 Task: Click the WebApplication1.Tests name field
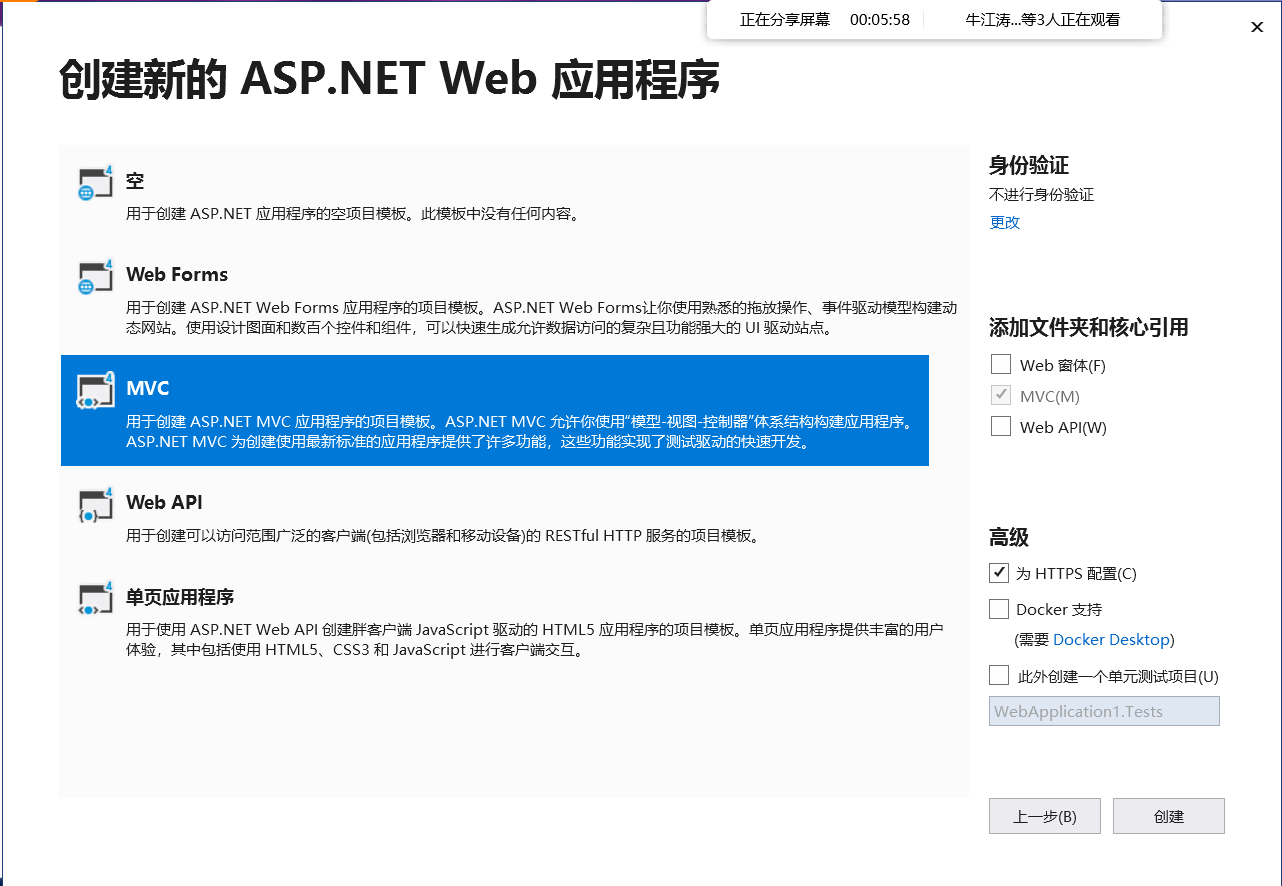tap(1104, 711)
